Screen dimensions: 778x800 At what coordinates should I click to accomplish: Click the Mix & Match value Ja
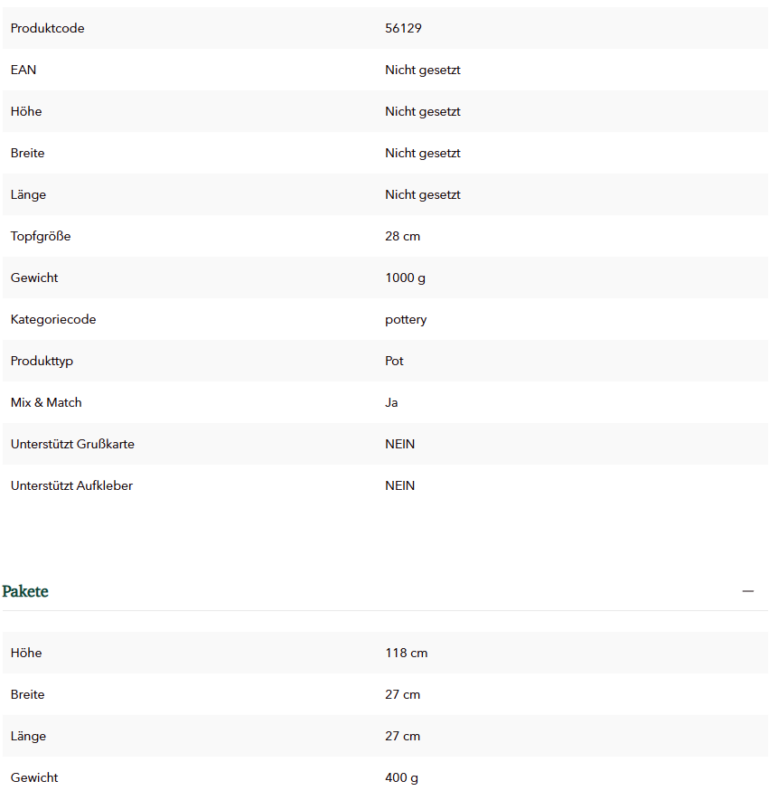pos(391,403)
